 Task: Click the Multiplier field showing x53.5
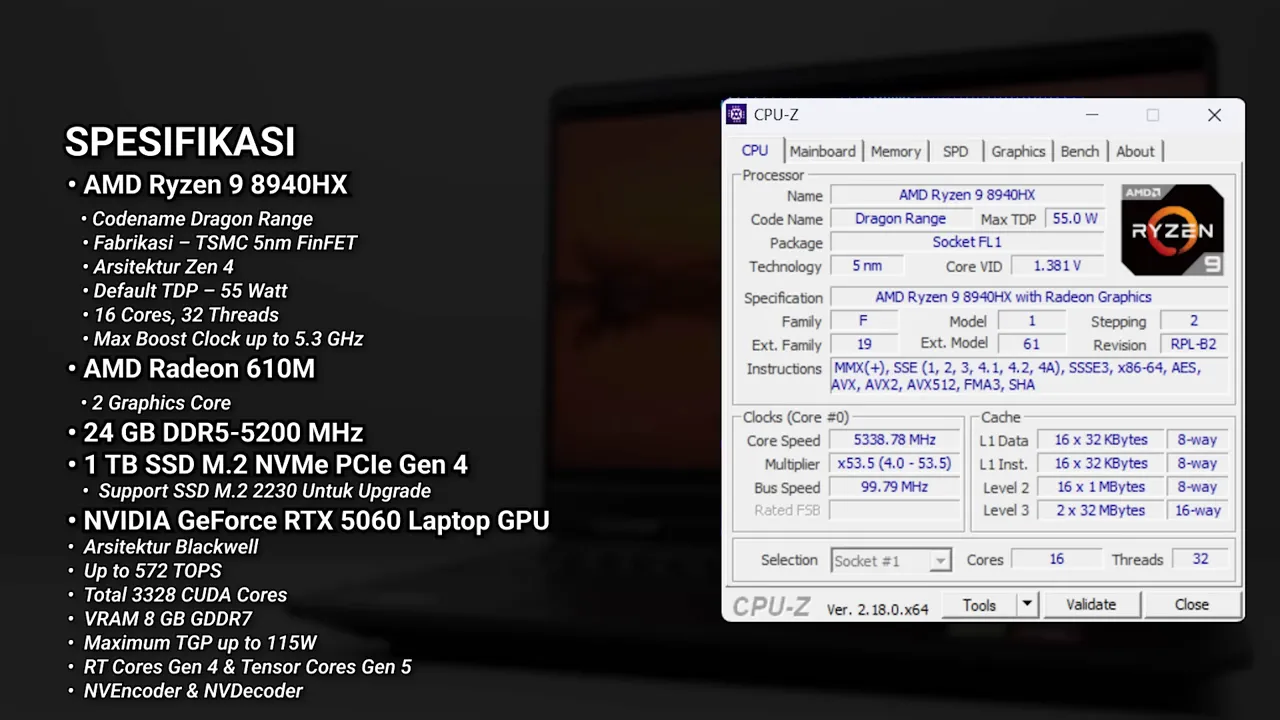pyautogui.click(x=893, y=463)
